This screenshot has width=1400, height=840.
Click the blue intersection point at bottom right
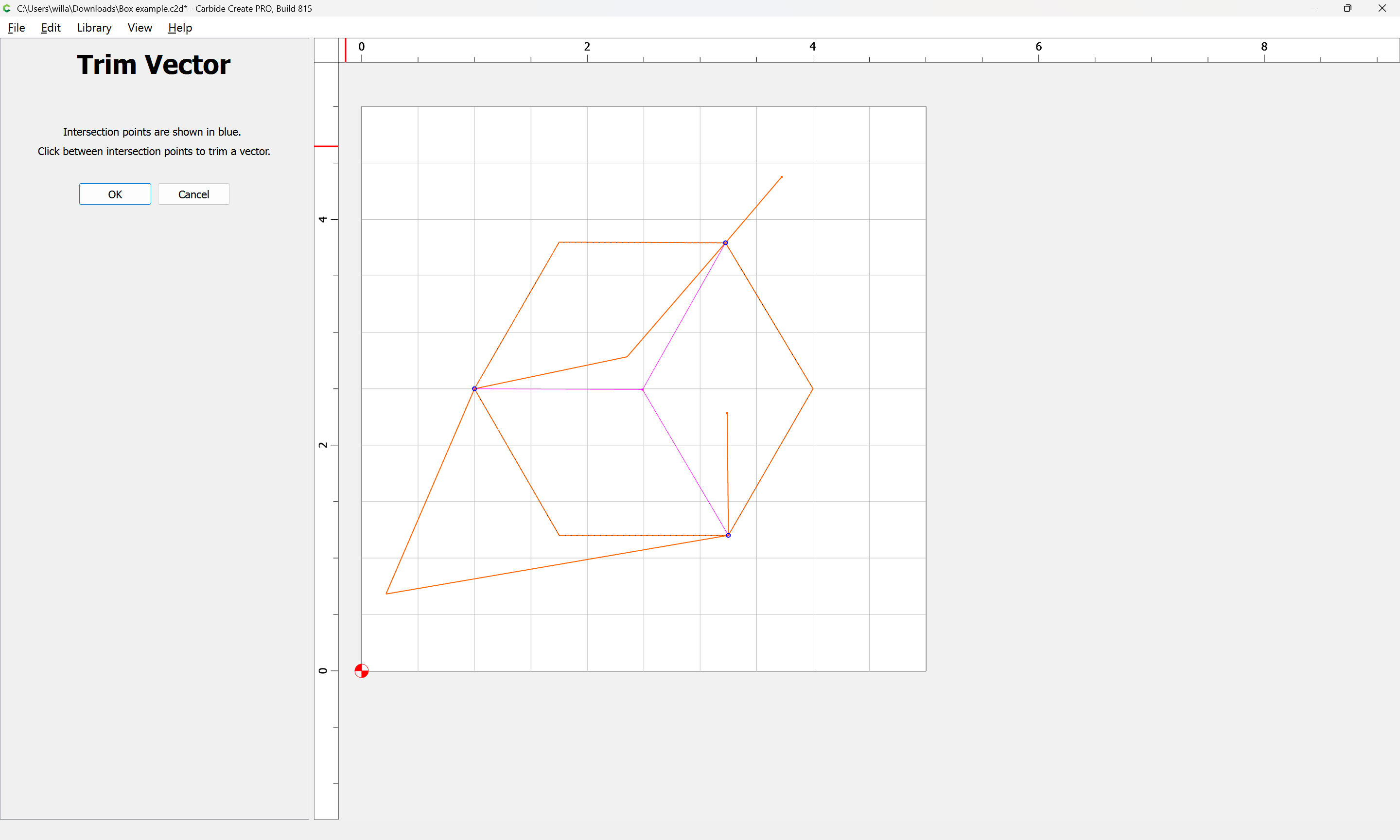point(728,535)
